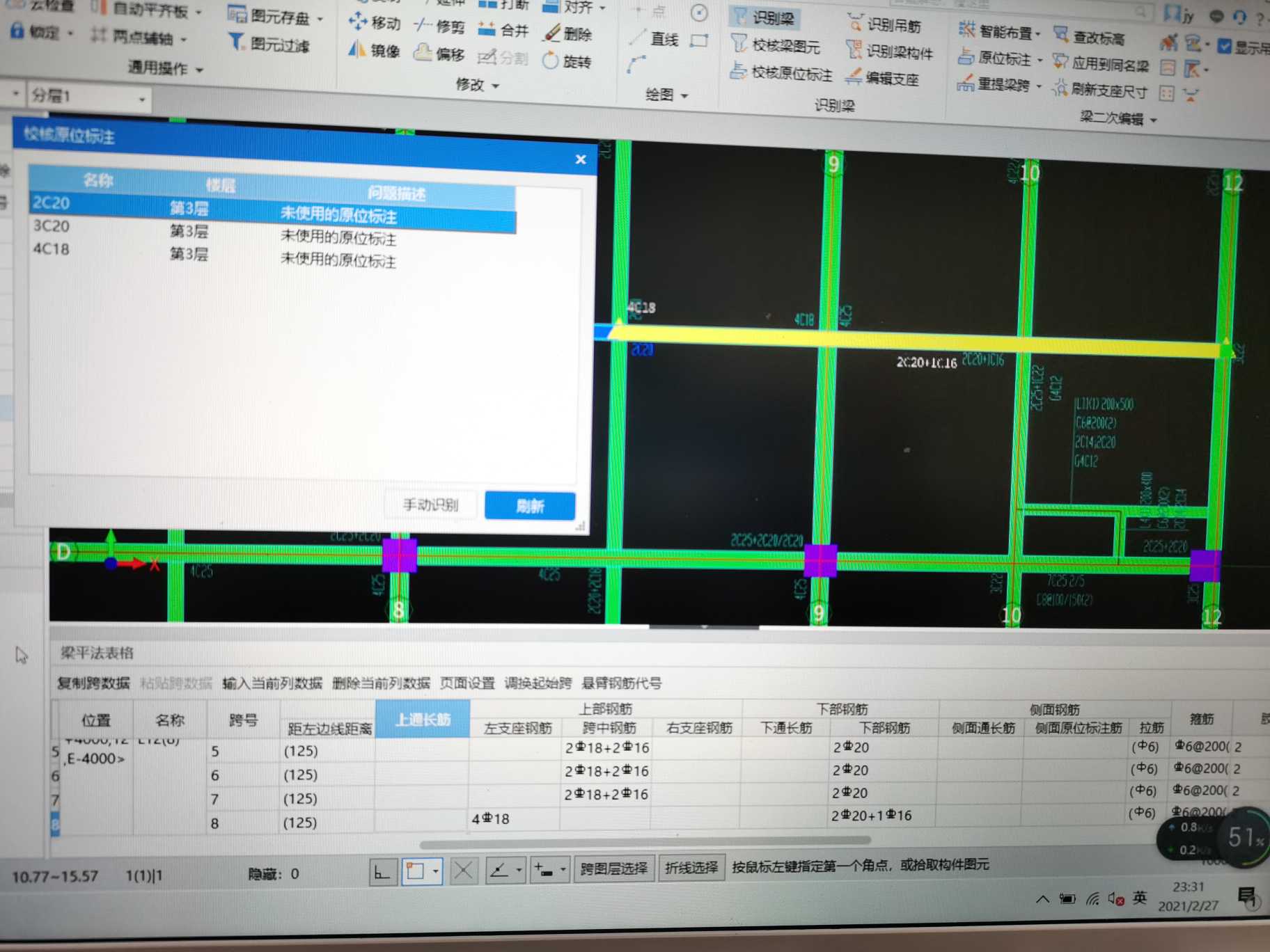Click cell 4⌀18 in left support column

click(x=514, y=819)
